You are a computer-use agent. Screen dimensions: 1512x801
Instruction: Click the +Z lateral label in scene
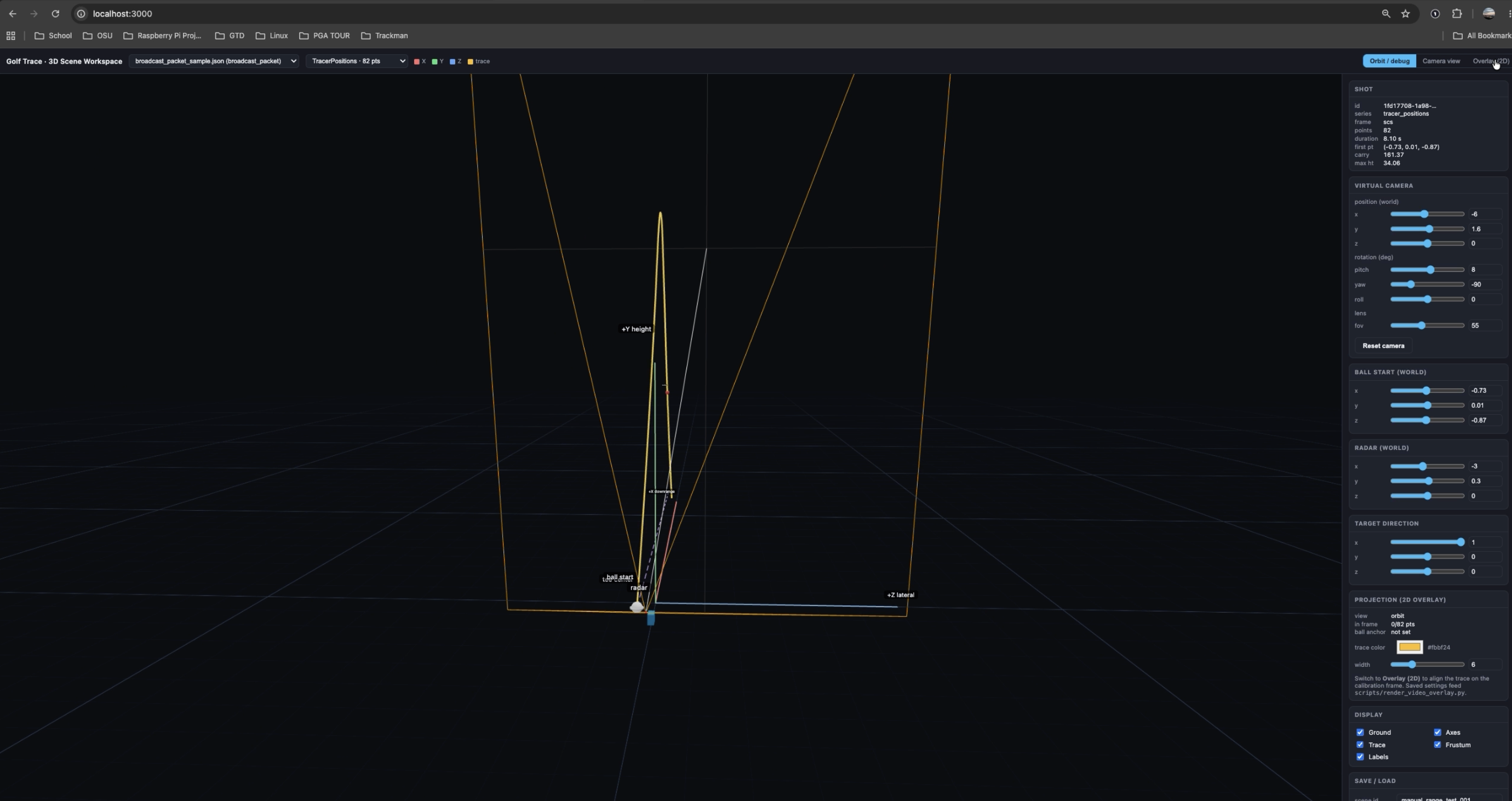901,595
